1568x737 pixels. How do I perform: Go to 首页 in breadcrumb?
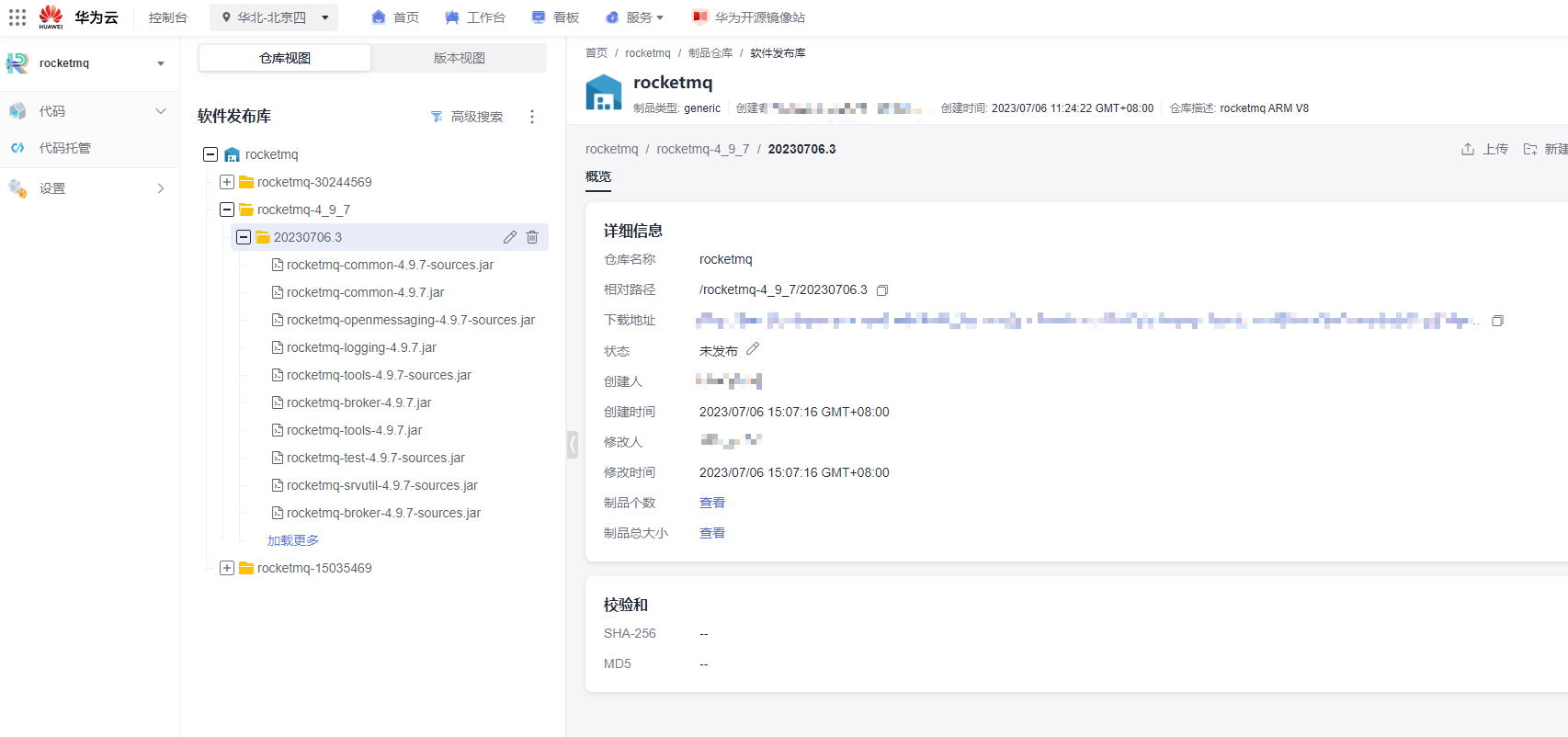pyautogui.click(x=597, y=53)
